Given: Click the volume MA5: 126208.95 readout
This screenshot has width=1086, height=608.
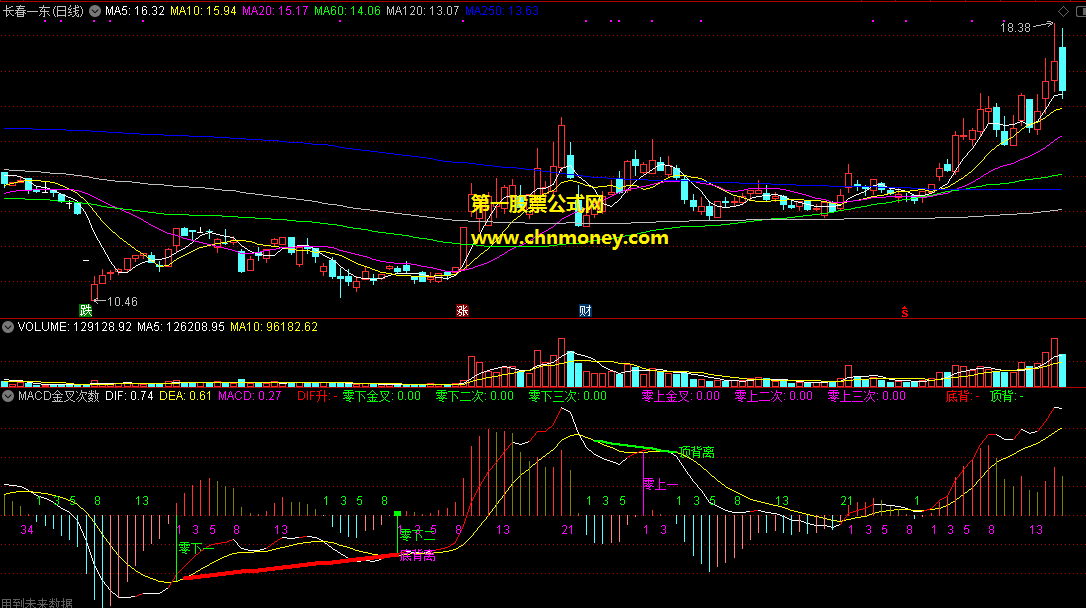Looking at the screenshot, I should [181, 327].
